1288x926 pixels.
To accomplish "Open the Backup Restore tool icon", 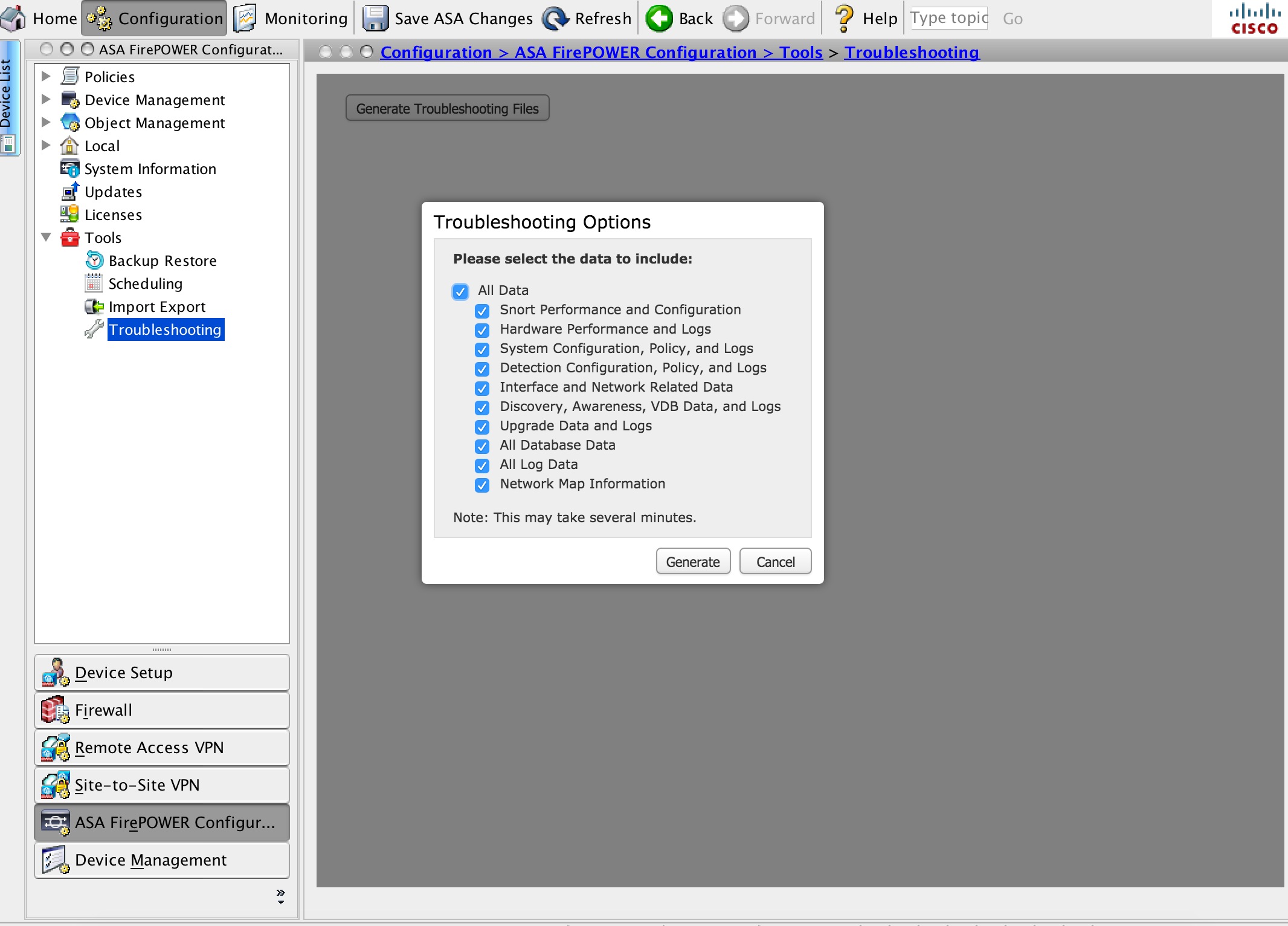I will coord(94,261).
